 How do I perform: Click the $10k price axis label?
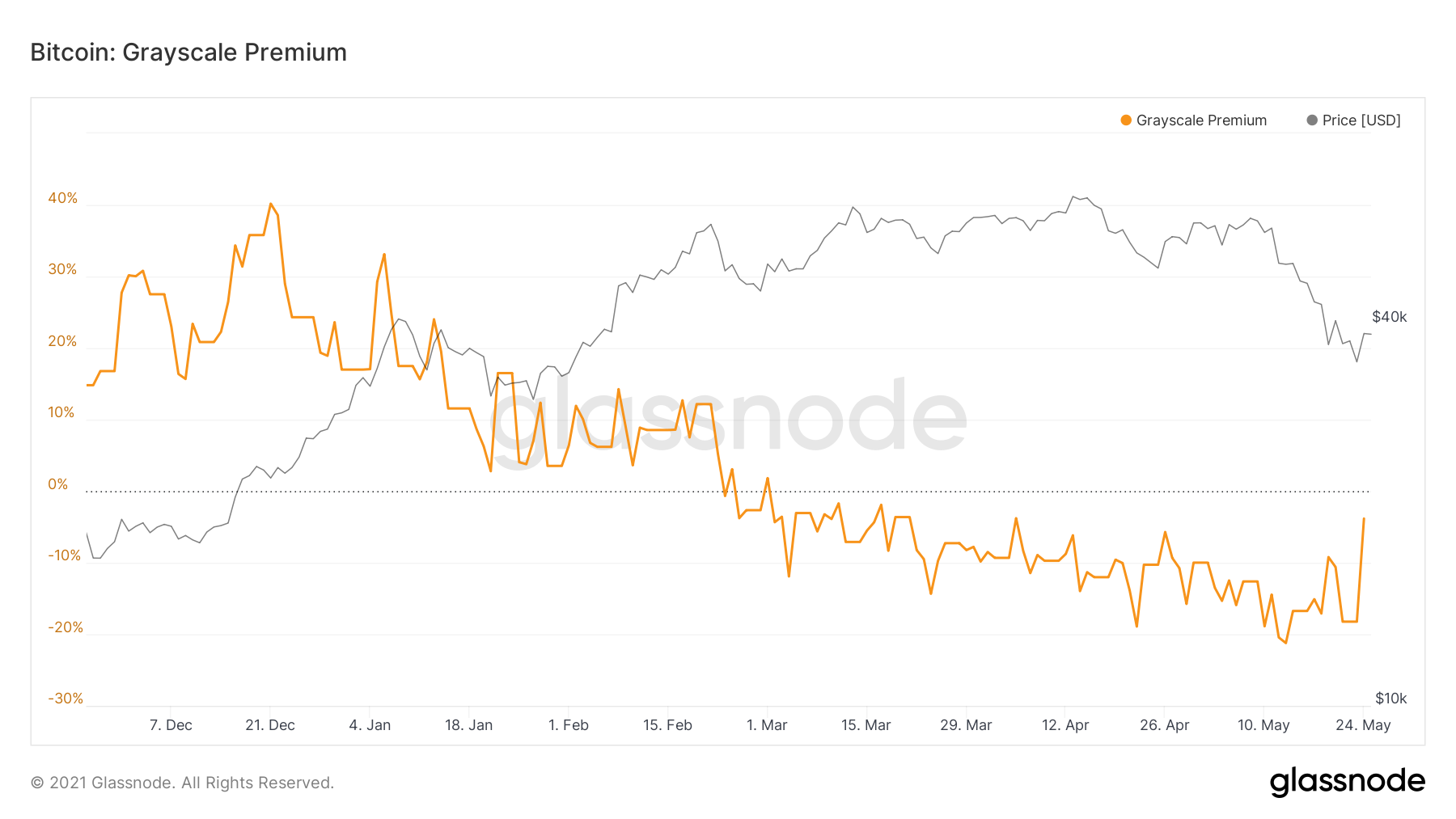click(1391, 699)
